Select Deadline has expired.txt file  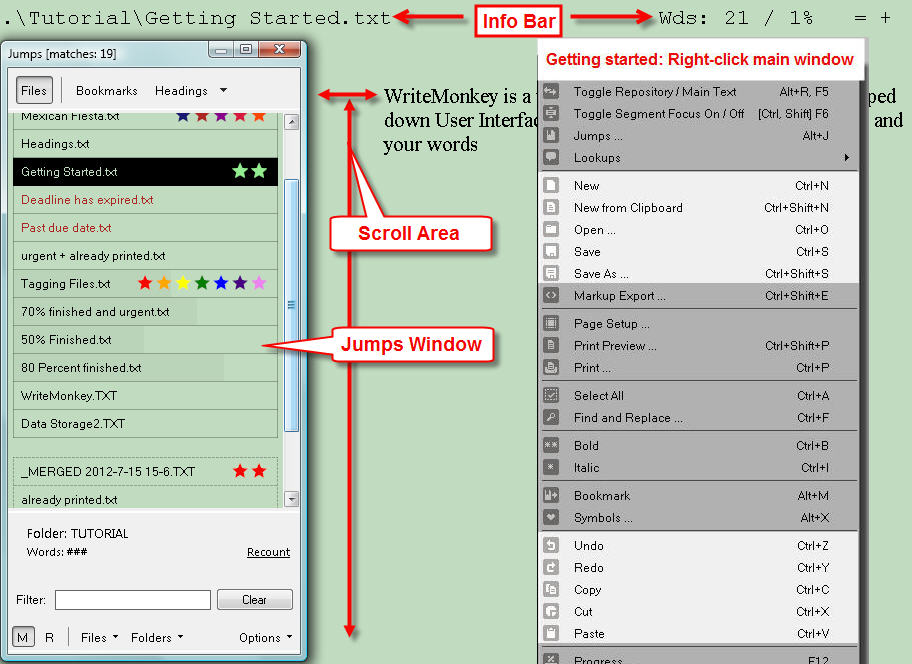(x=145, y=199)
